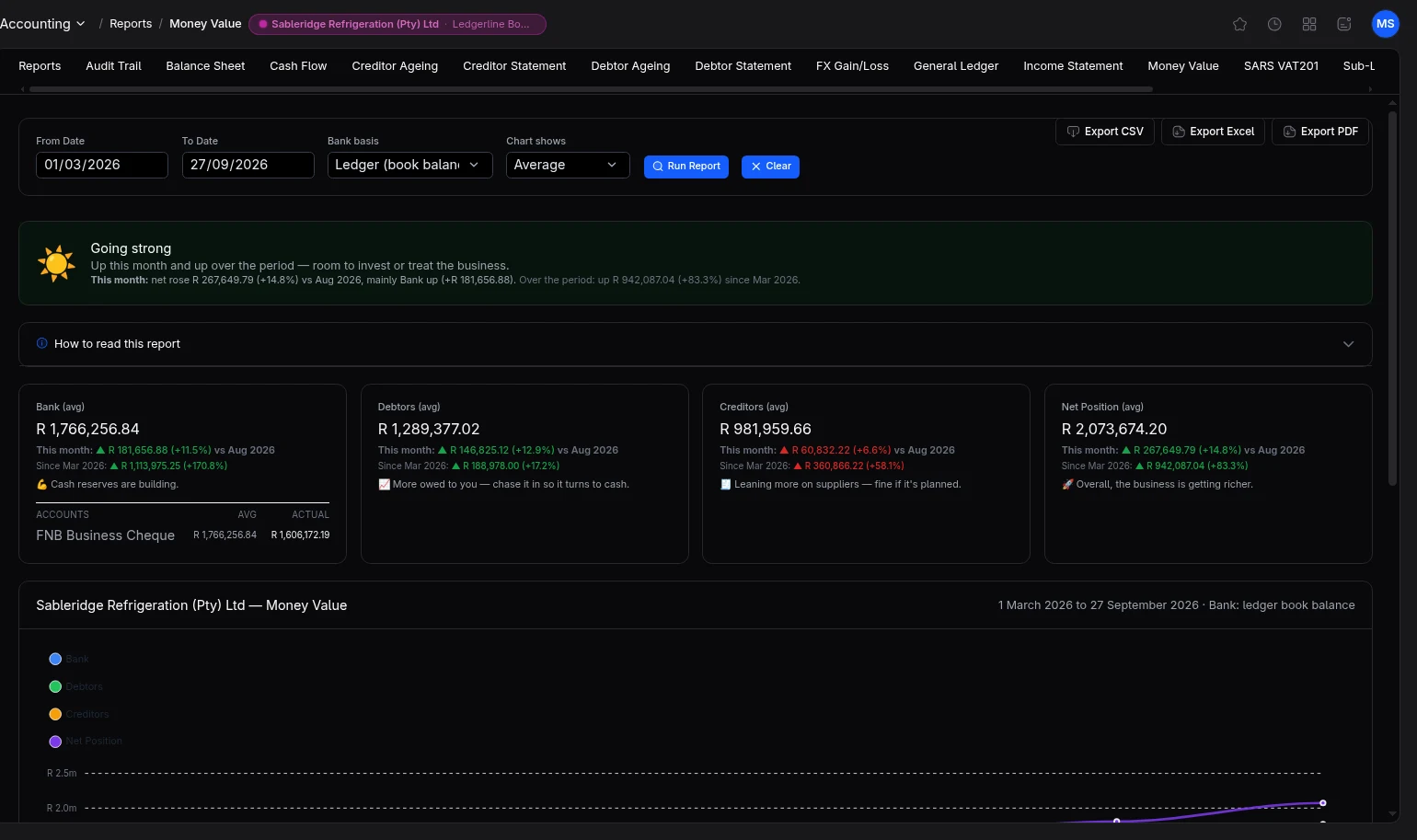
Task: Open the Debtor Statement tab
Action: pyautogui.click(x=743, y=66)
